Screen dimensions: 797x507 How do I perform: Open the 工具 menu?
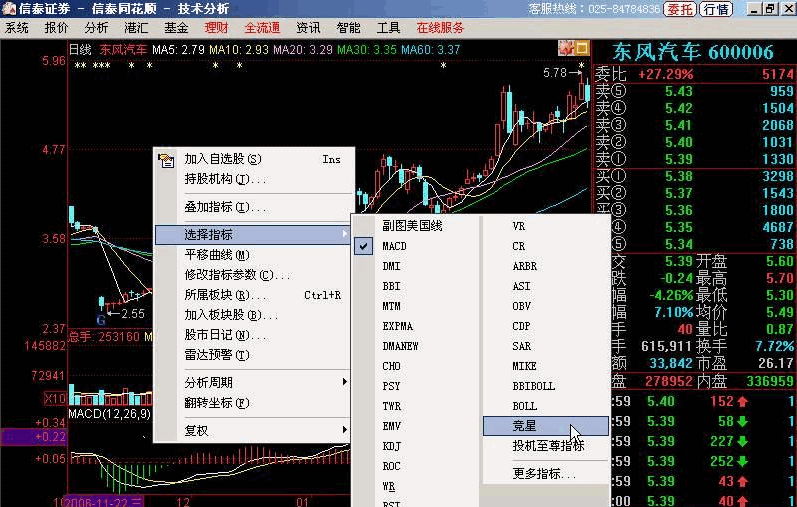[x=388, y=28]
